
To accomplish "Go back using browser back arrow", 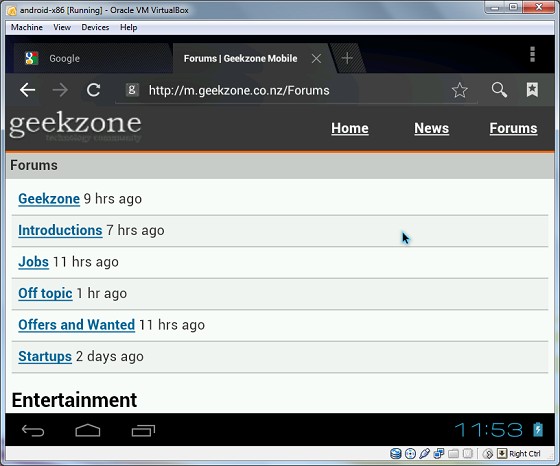I will (27, 90).
